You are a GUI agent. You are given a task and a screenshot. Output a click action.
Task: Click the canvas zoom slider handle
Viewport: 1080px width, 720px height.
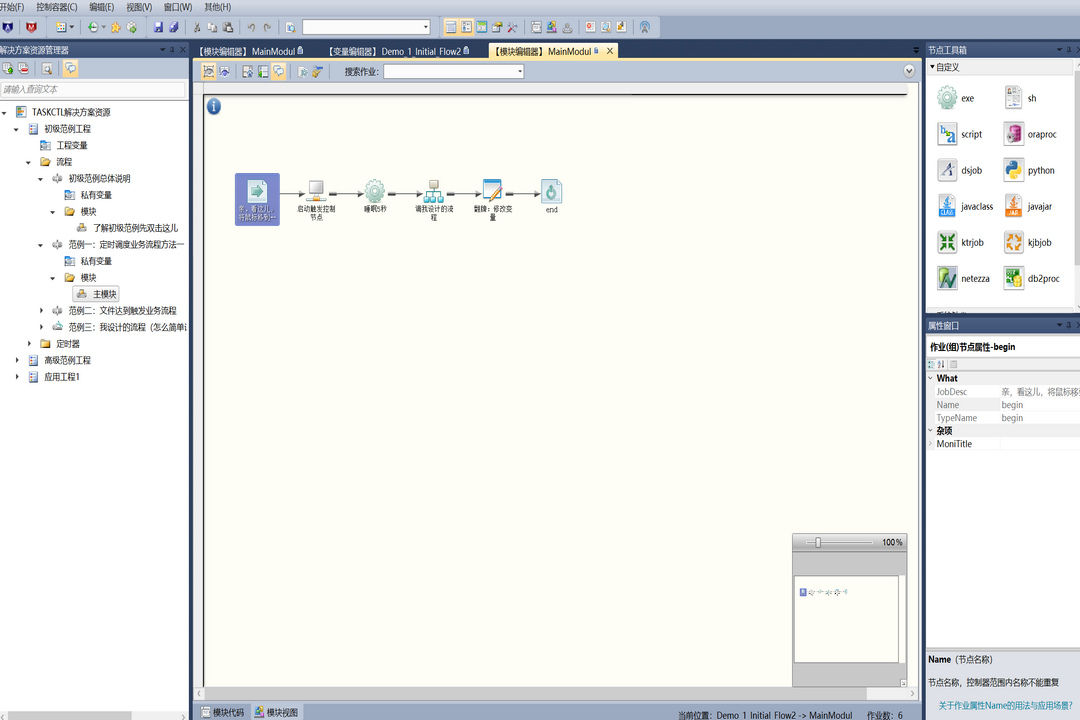click(x=818, y=542)
